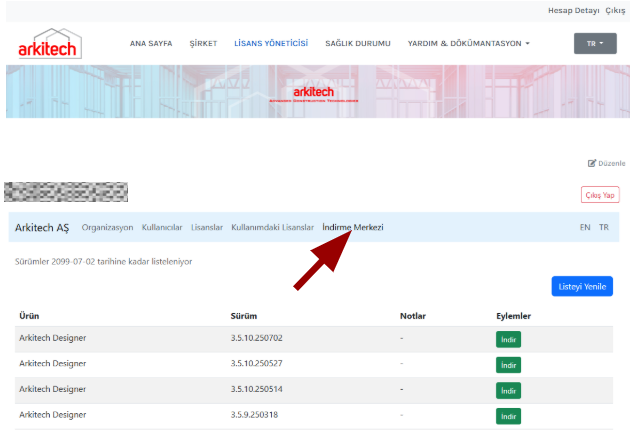
Task: Click the Listeyi Yenile button
Action: [x=582, y=287]
